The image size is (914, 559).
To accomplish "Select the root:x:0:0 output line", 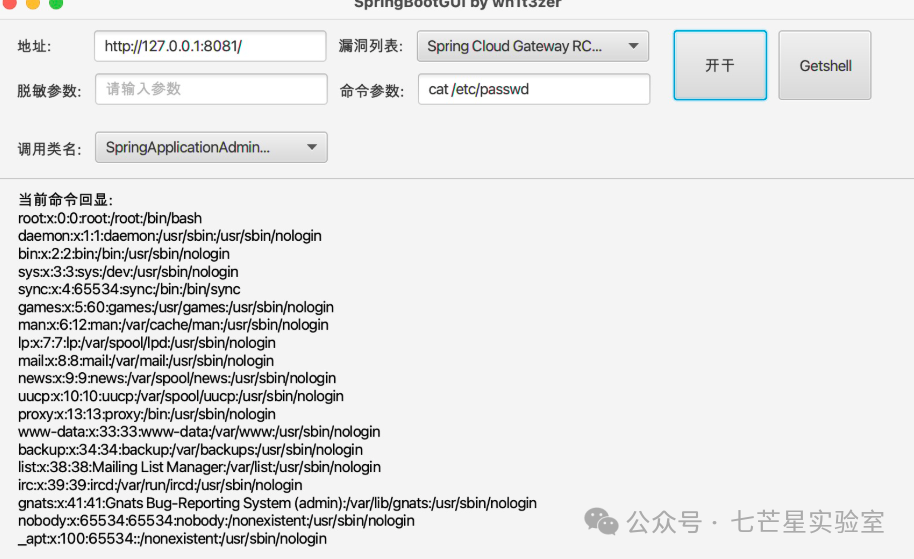I will pyautogui.click(x=110, y=218).
